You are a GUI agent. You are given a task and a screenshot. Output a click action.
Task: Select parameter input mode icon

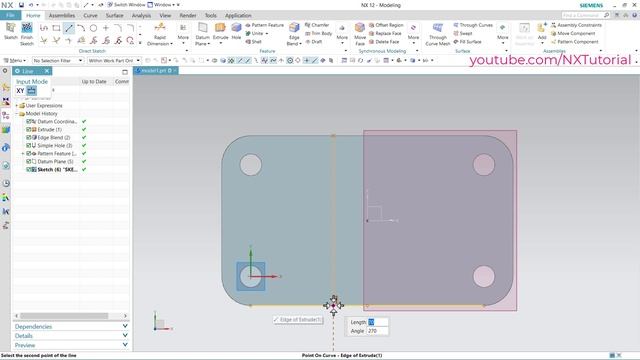(x=31, y=91)
